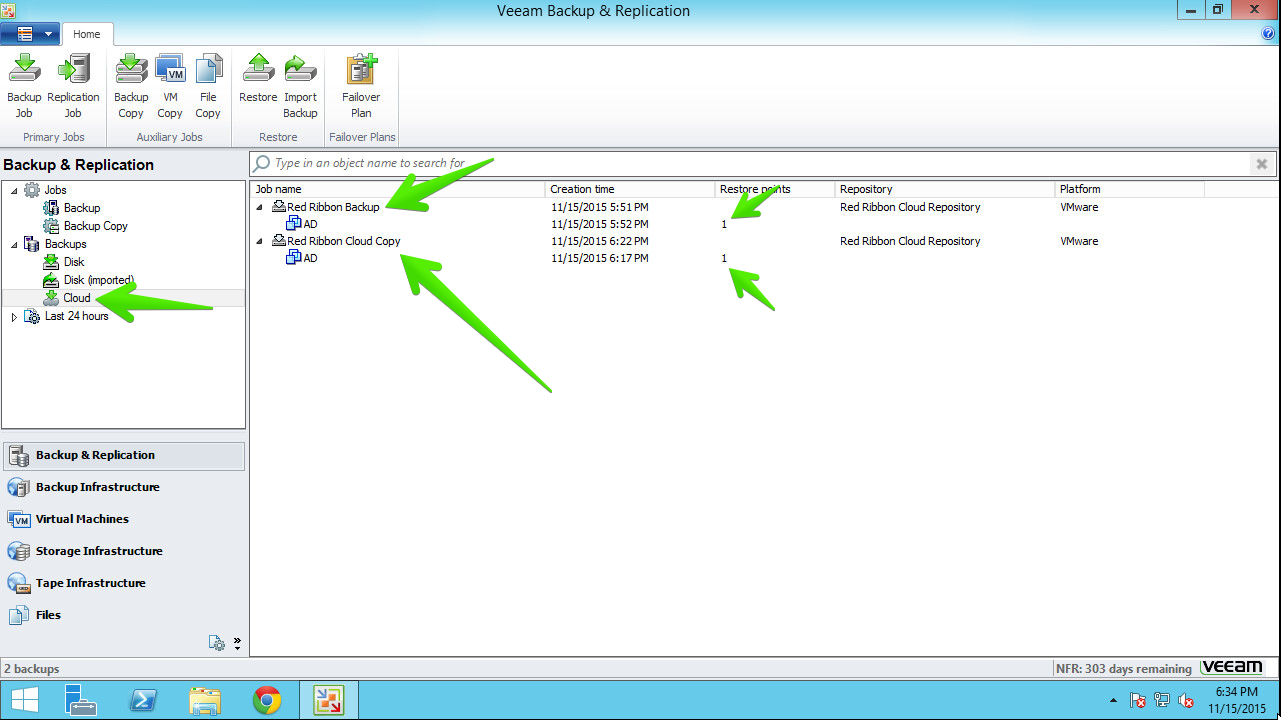The width and height of the screenshot is (1281, 720).
Task: Click creation time 11/15/2015 5:51 PM
Action: pyautogui.click(x=599, y=207)
